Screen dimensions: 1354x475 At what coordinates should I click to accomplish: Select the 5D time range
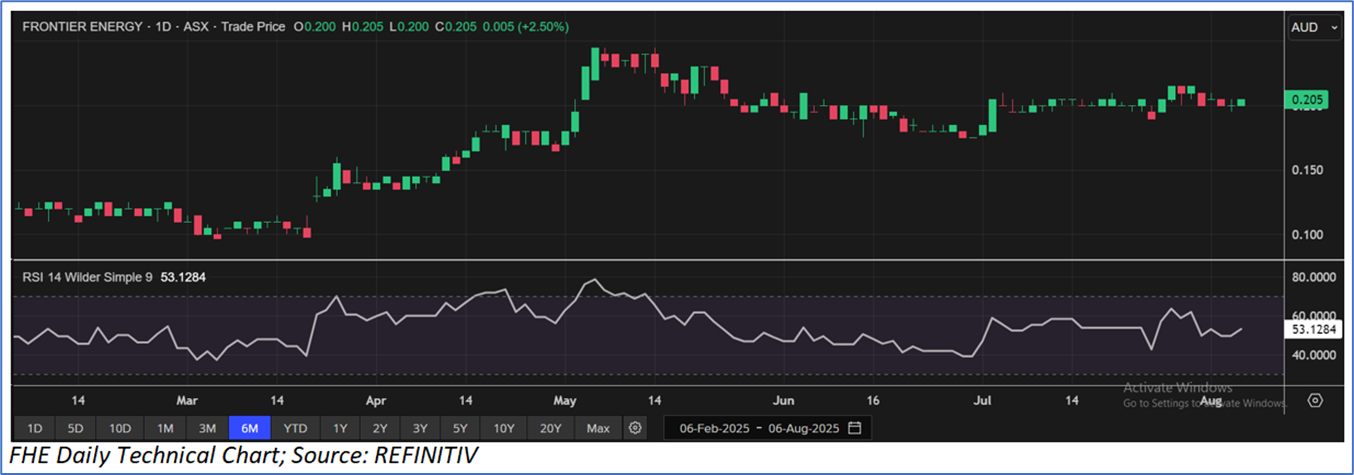(x=76, y=428)
